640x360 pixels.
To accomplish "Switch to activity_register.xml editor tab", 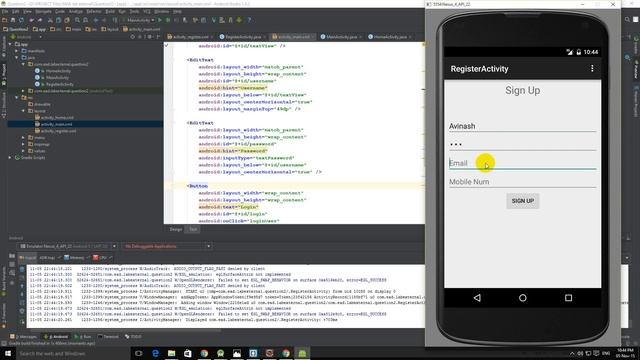I will point(189,37).
